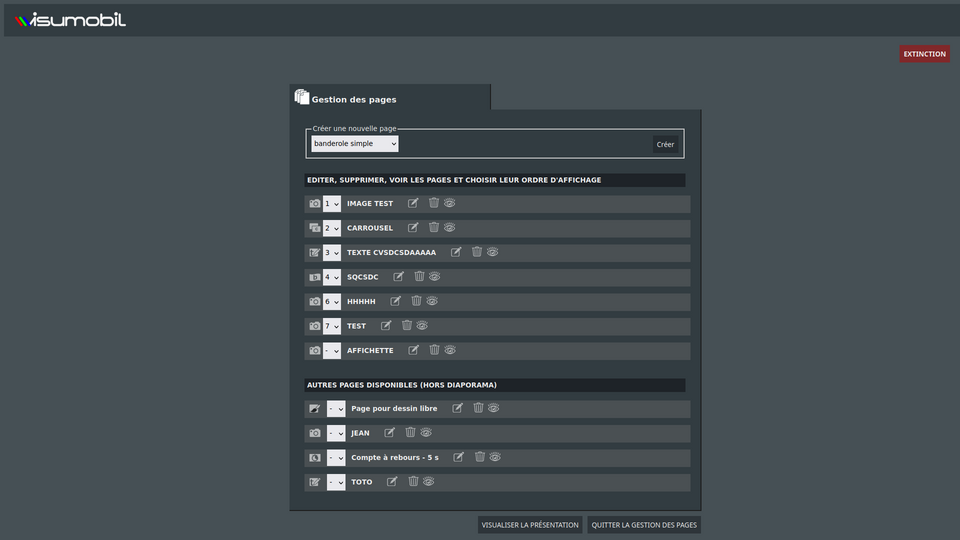Viewport: 960px width, 540px height.
Task: Delete the TOTO page via trash icon
Action: pyautogui.click(x=413, y=481)
